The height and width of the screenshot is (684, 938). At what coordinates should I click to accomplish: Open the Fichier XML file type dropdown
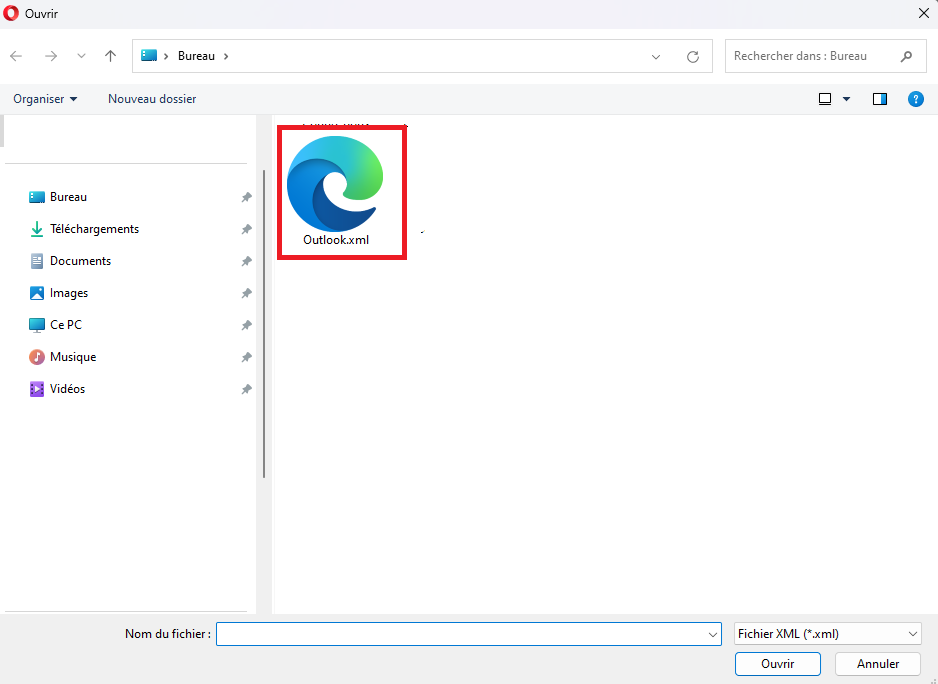(827, 634)
